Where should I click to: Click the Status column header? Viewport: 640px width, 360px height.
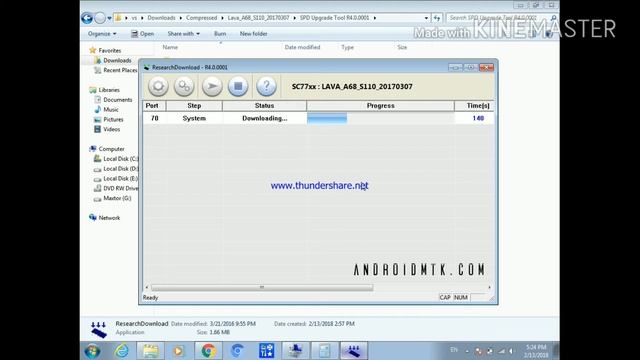click(x=264, y=106)
